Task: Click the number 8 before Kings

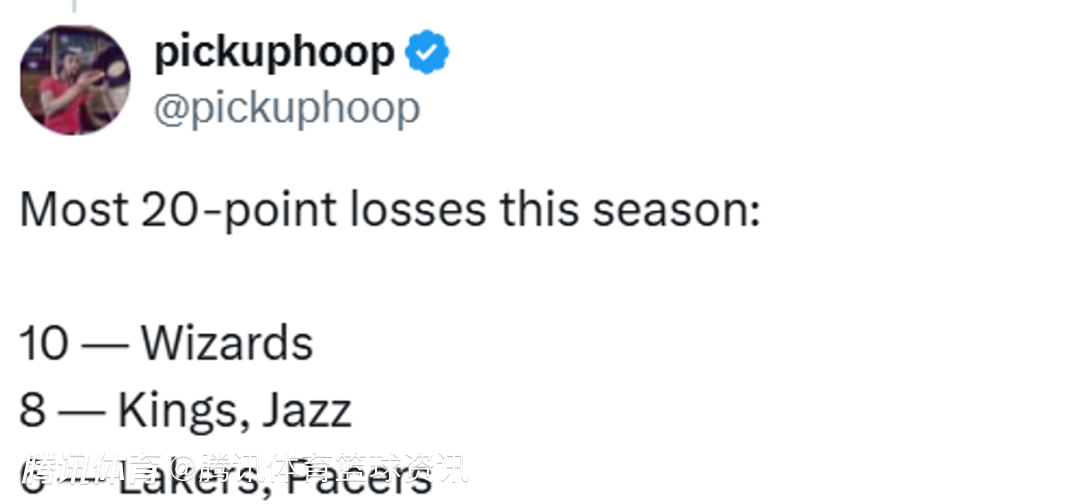Action: (31, 411)
